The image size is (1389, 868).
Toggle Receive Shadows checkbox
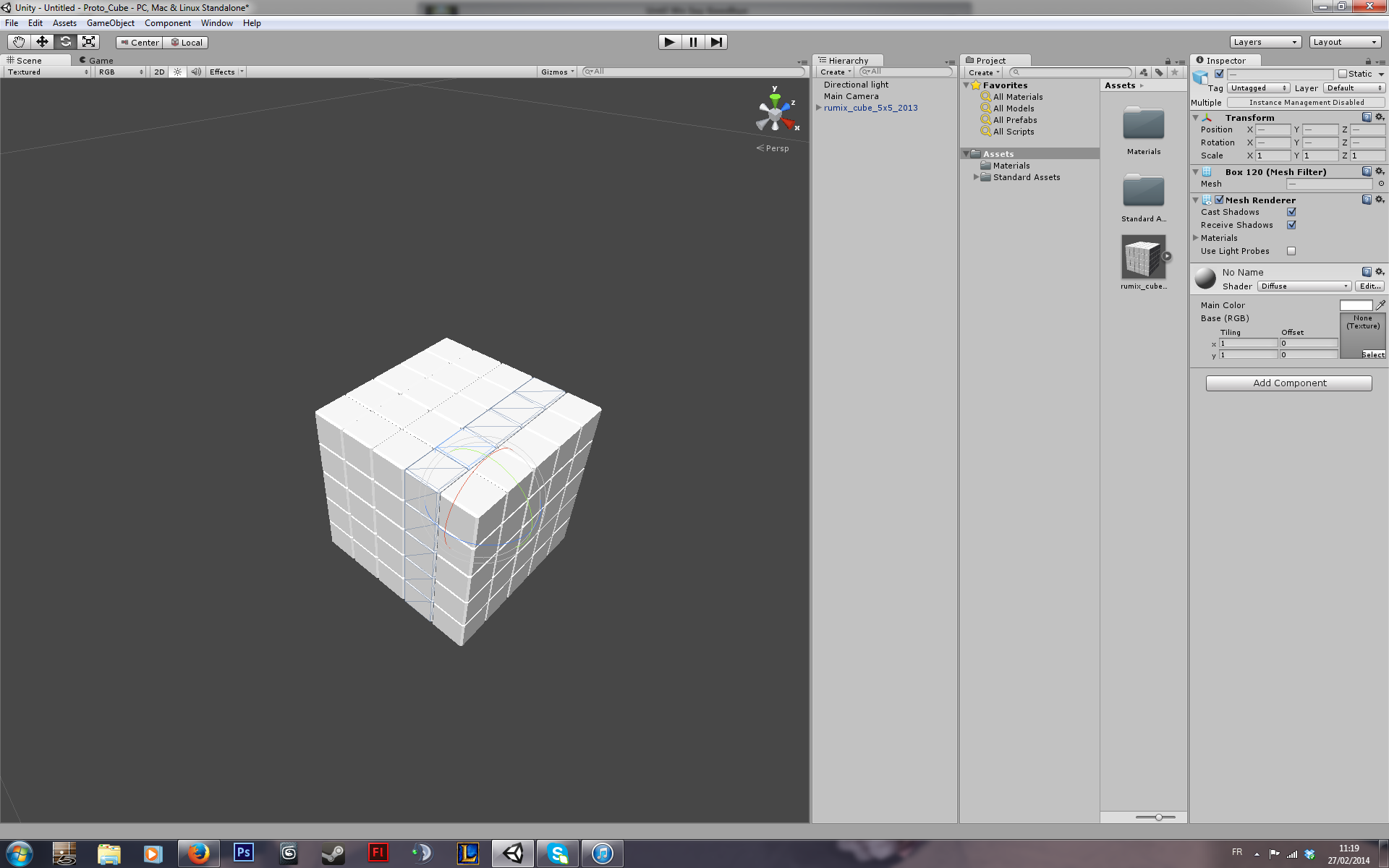1291,225
